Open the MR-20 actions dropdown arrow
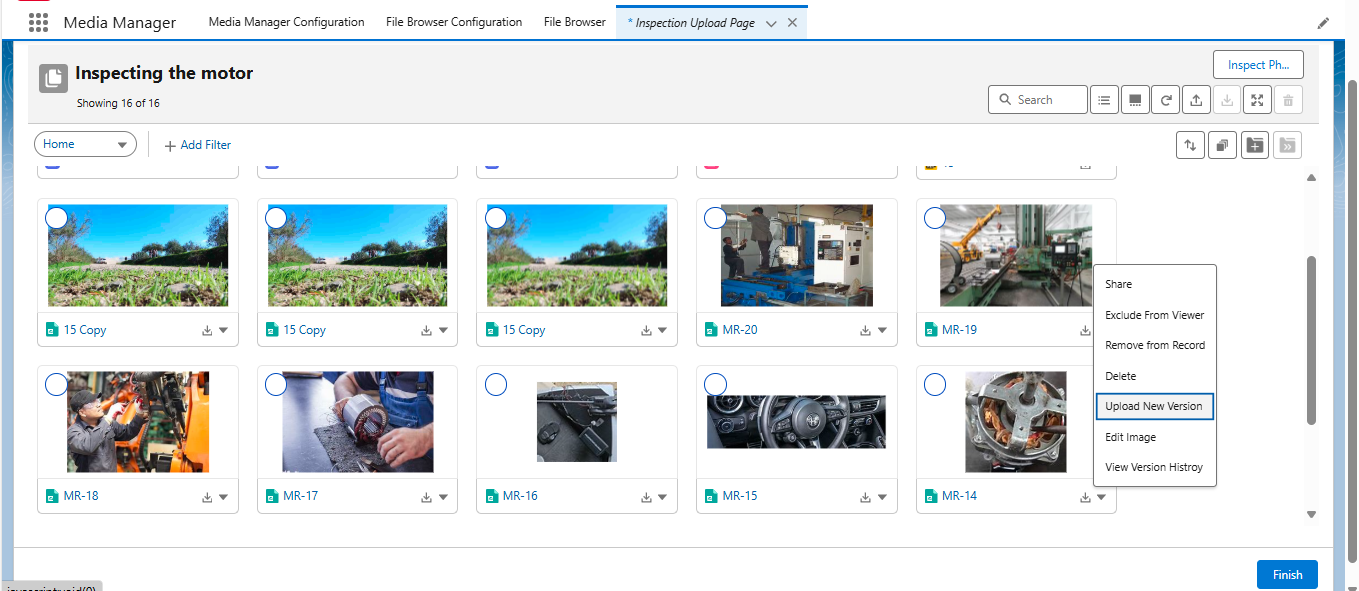 (x=882, y=330)
